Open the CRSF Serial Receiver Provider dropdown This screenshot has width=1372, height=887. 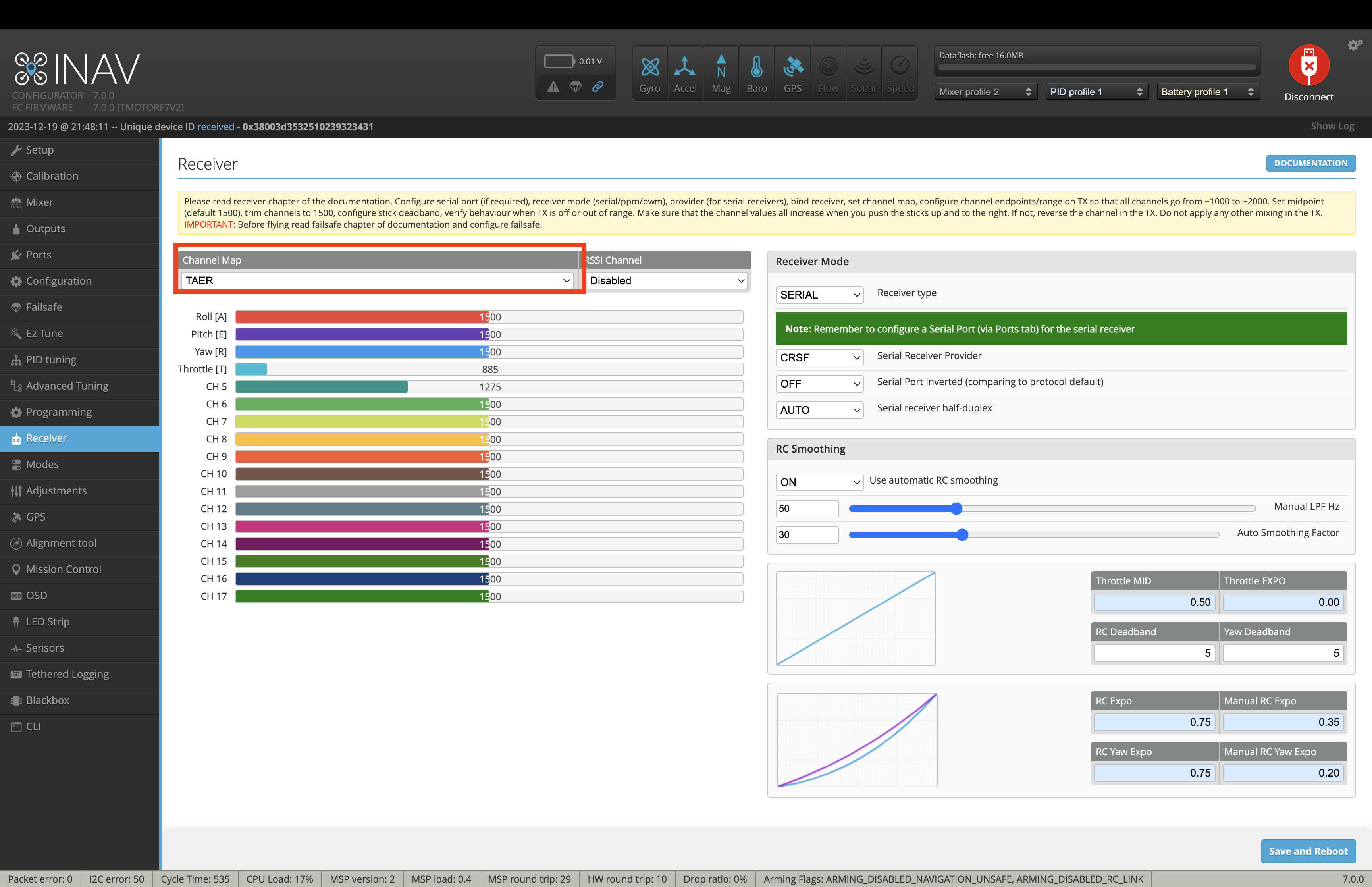(819, 358)
